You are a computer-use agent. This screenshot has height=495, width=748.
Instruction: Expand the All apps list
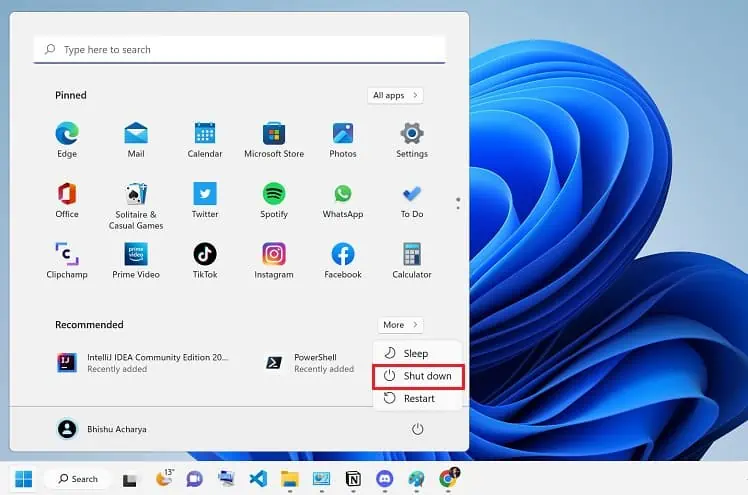(x=395, y=95)
